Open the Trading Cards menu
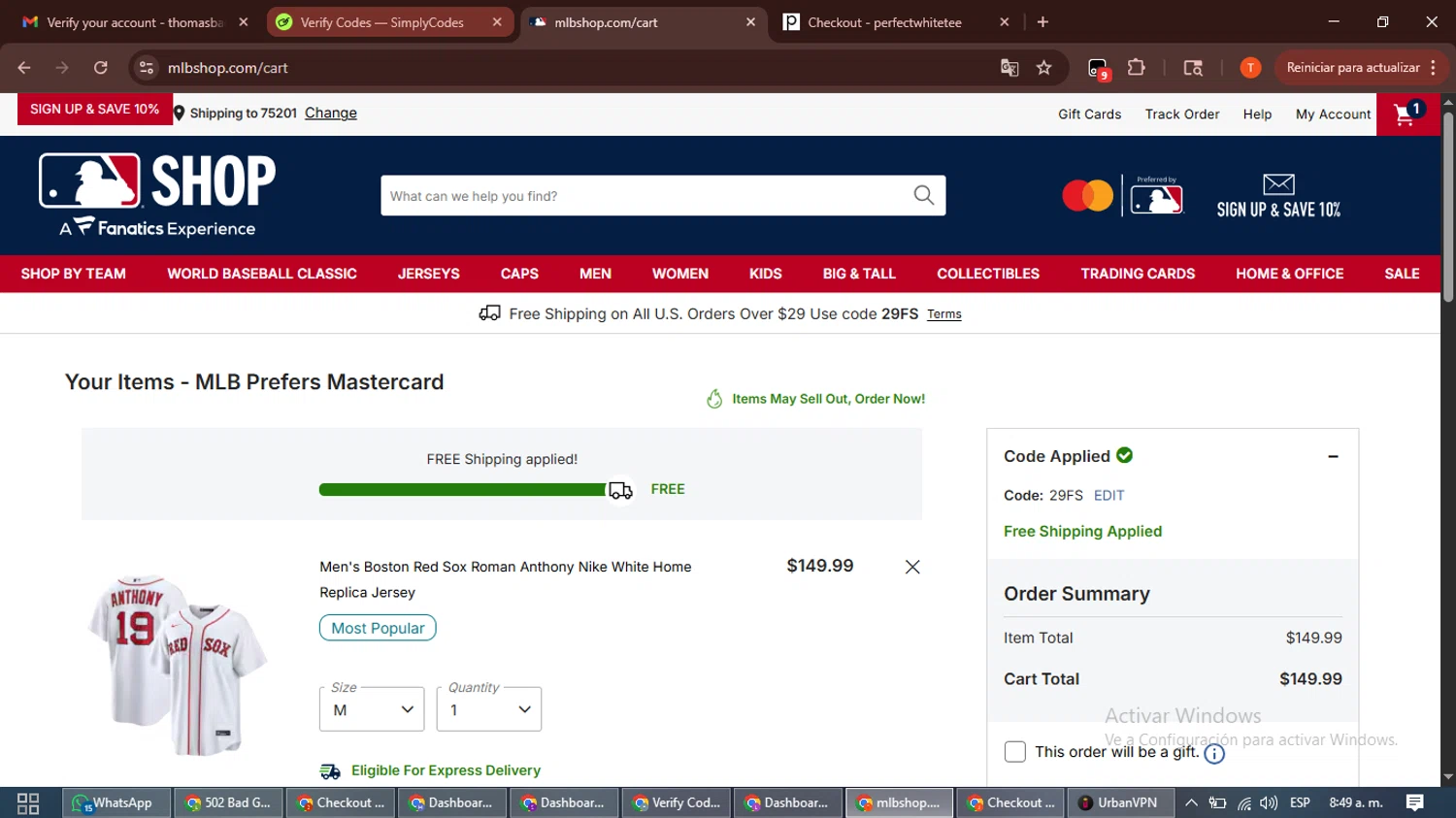This screenshot has width=1456, height=818. [x=1138, y=274]
